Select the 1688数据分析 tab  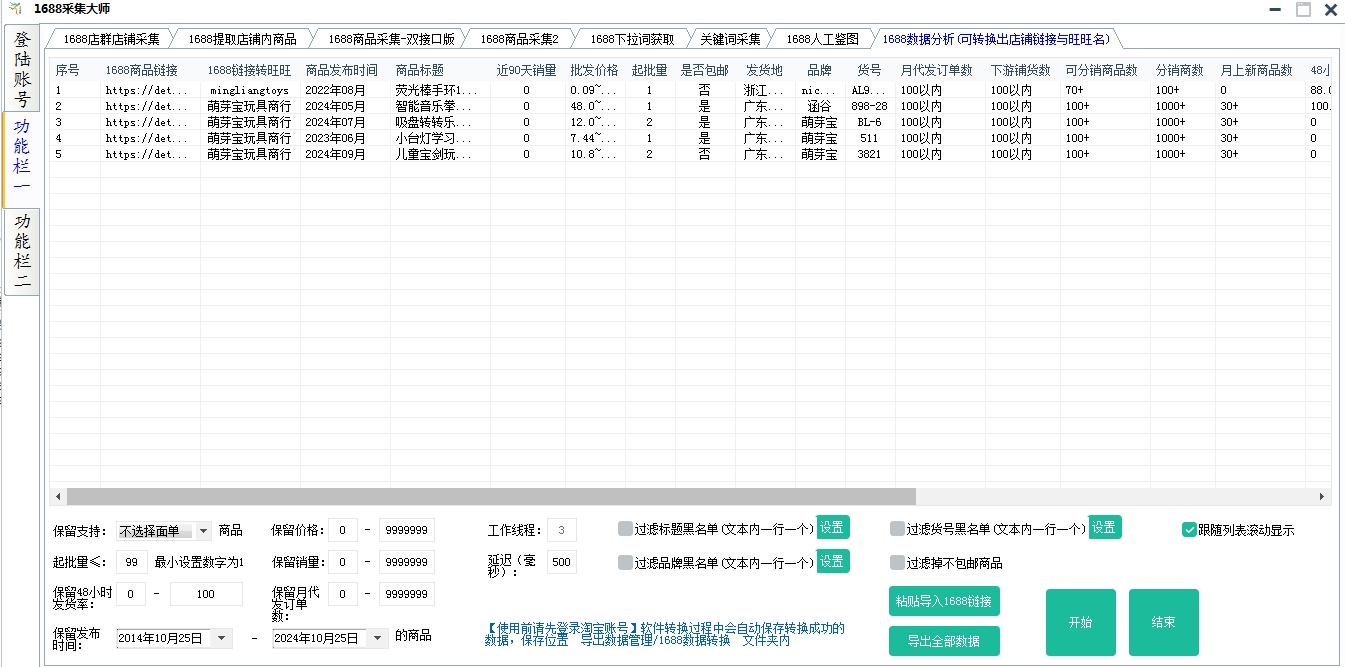(996, 39)
